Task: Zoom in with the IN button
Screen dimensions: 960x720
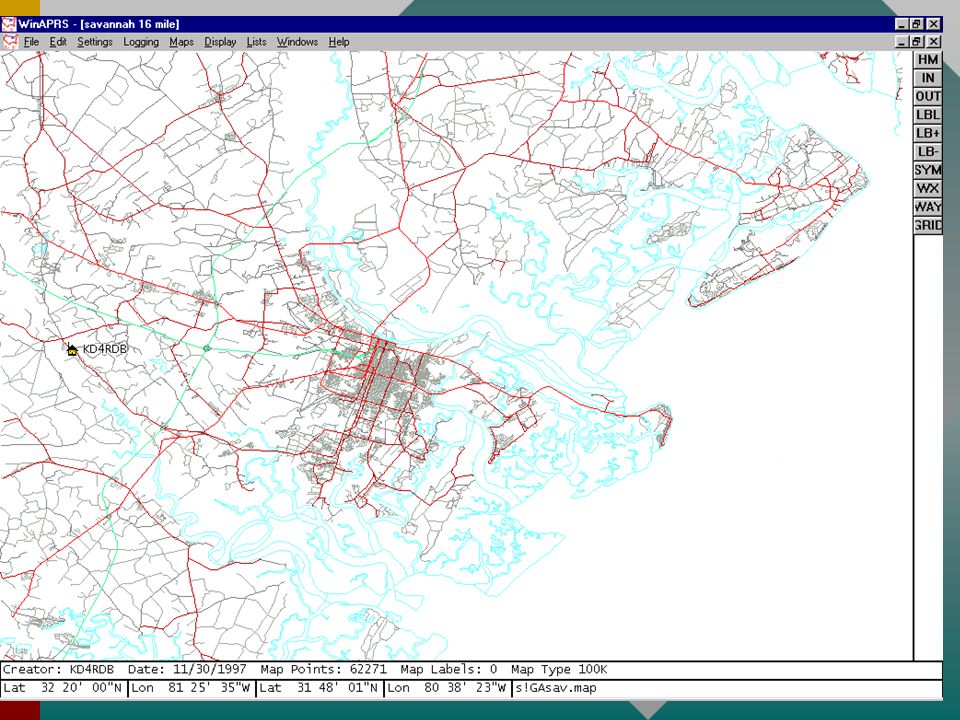Action: (x=928, y=78)
